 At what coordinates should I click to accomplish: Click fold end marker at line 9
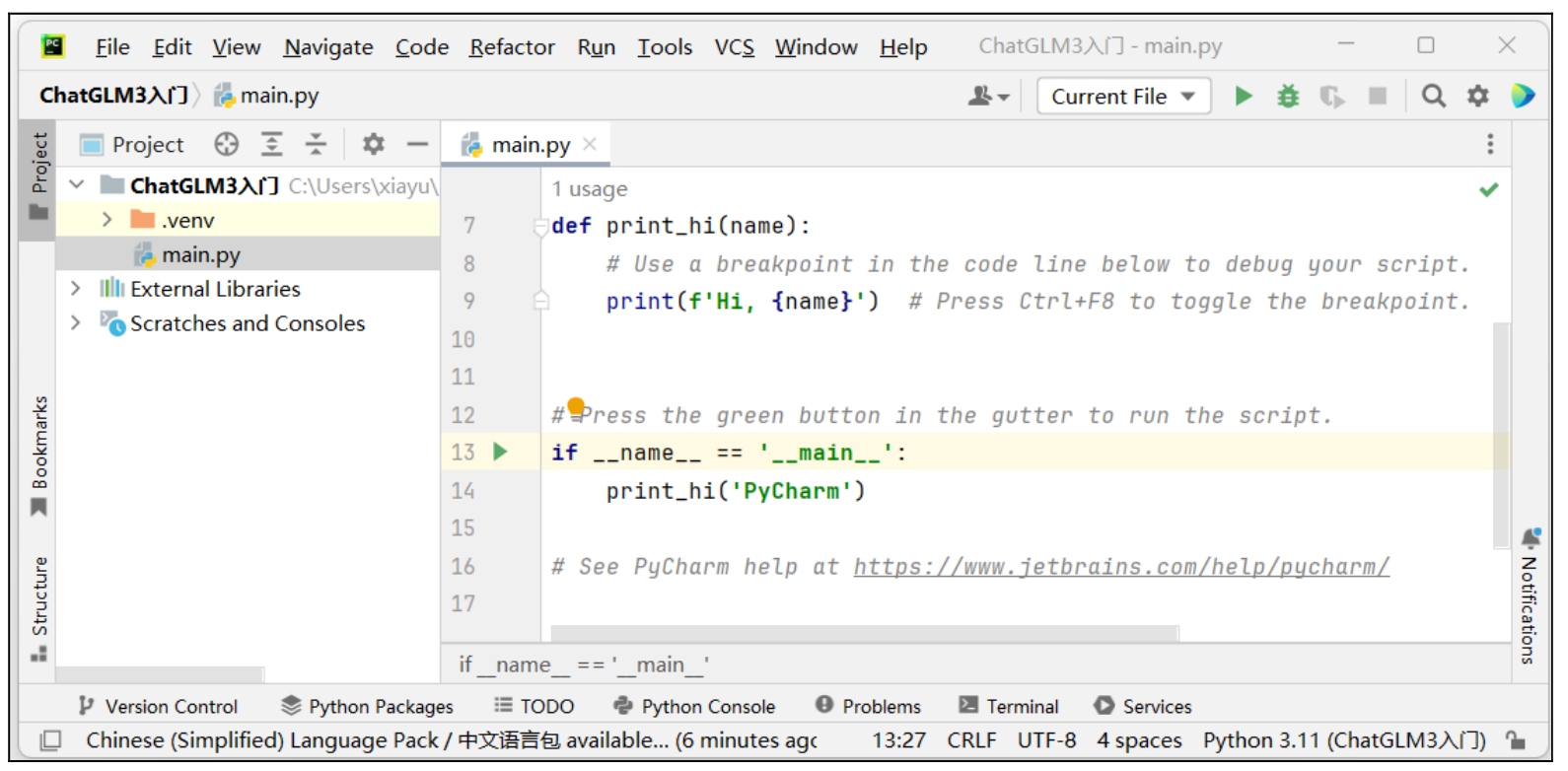(540, 301)
